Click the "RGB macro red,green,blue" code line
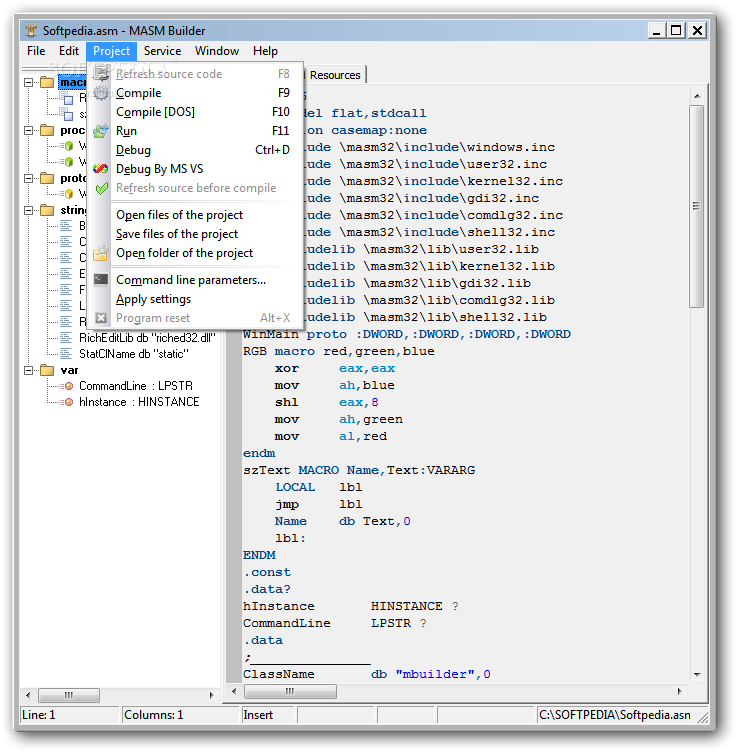This screenshot has height=752, width=737. pos(339,352)
